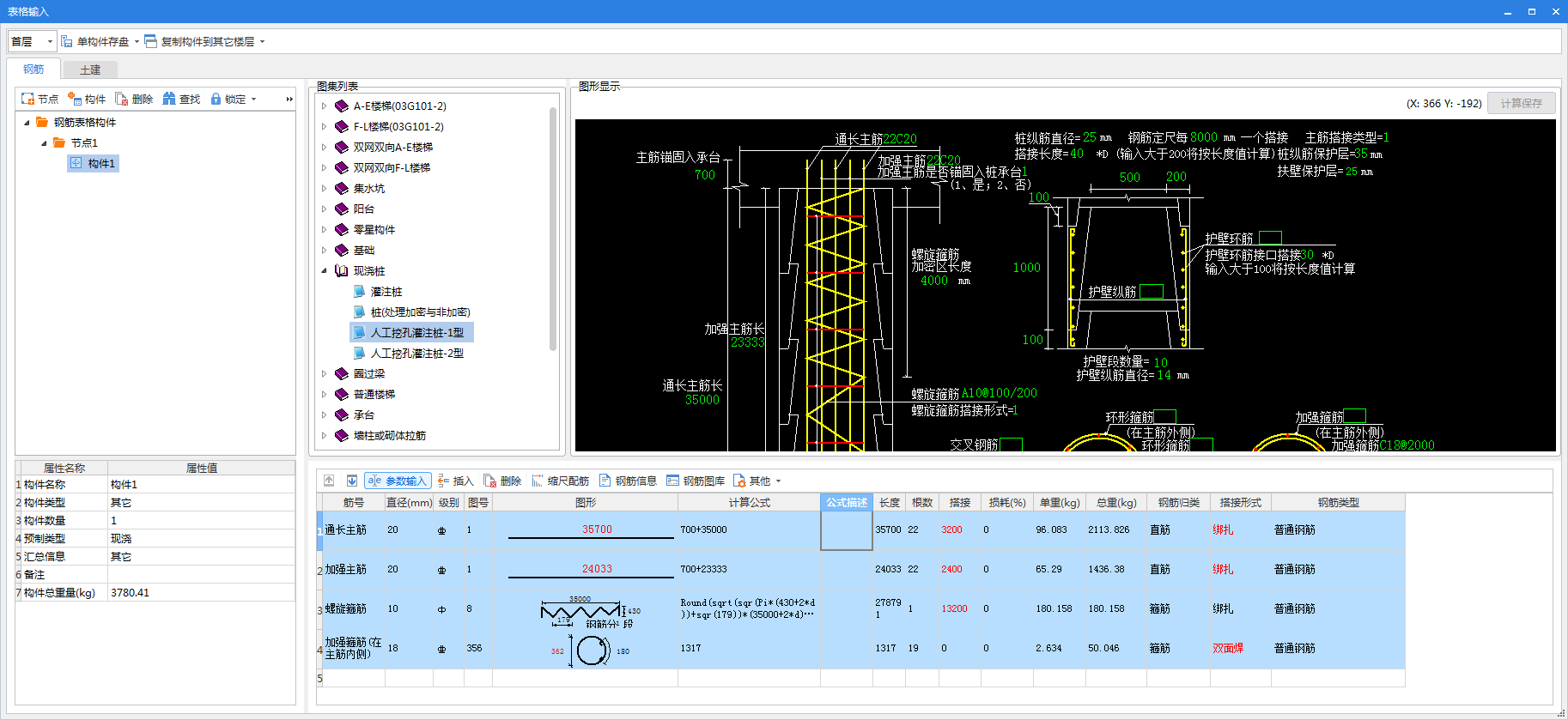The height and width of the screenshot is (720, 1568).
Task: Click the toolbar overflow chevron in tree panel
Action: click(289, 99)
